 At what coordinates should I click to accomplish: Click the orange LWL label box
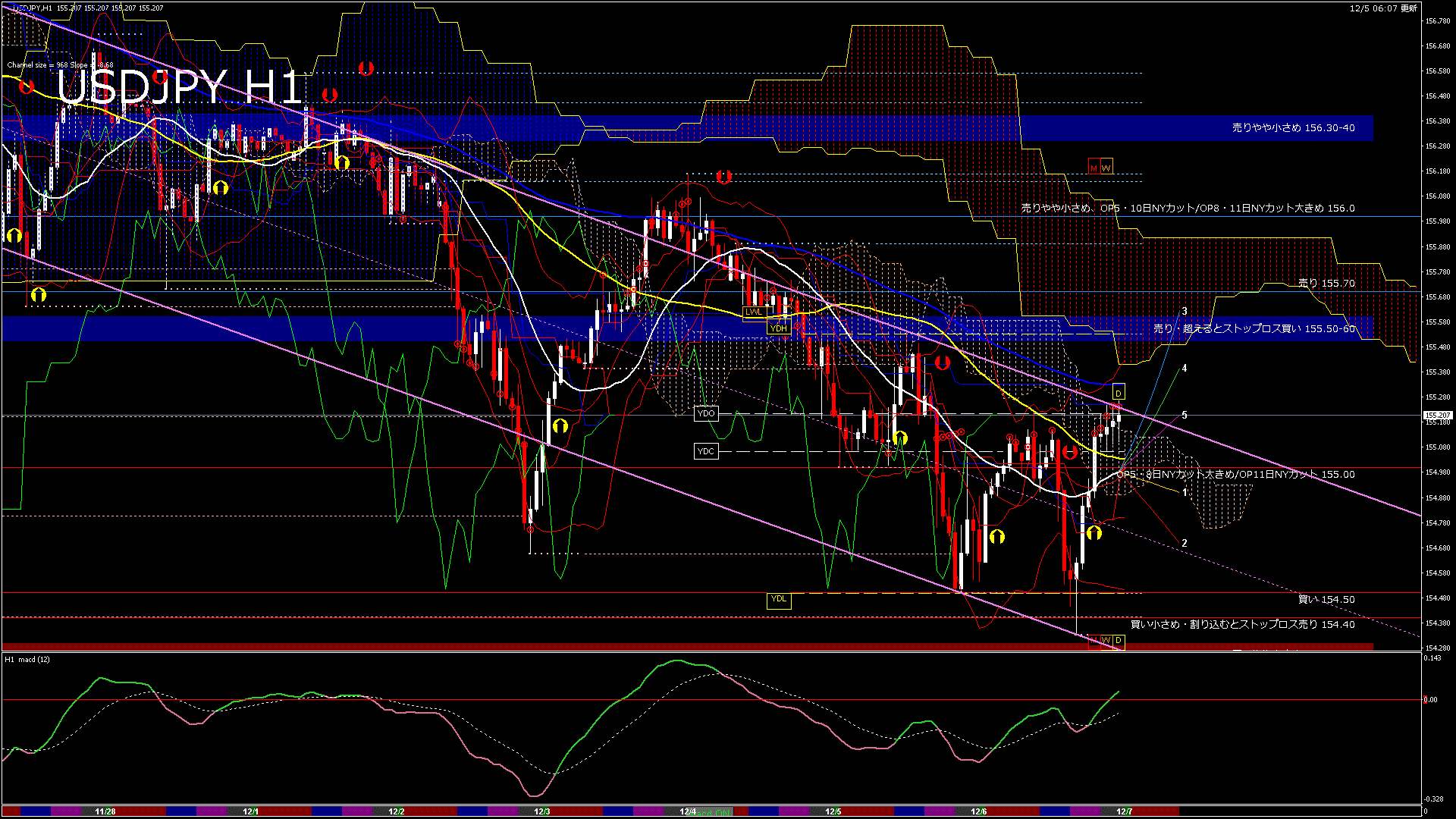(x=754, y=312)
